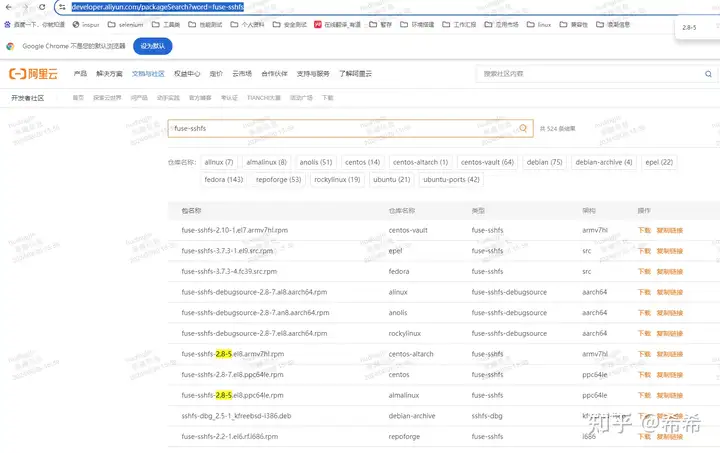Click the orange search icon in package search
720x453 pixels.
[523, 129]
